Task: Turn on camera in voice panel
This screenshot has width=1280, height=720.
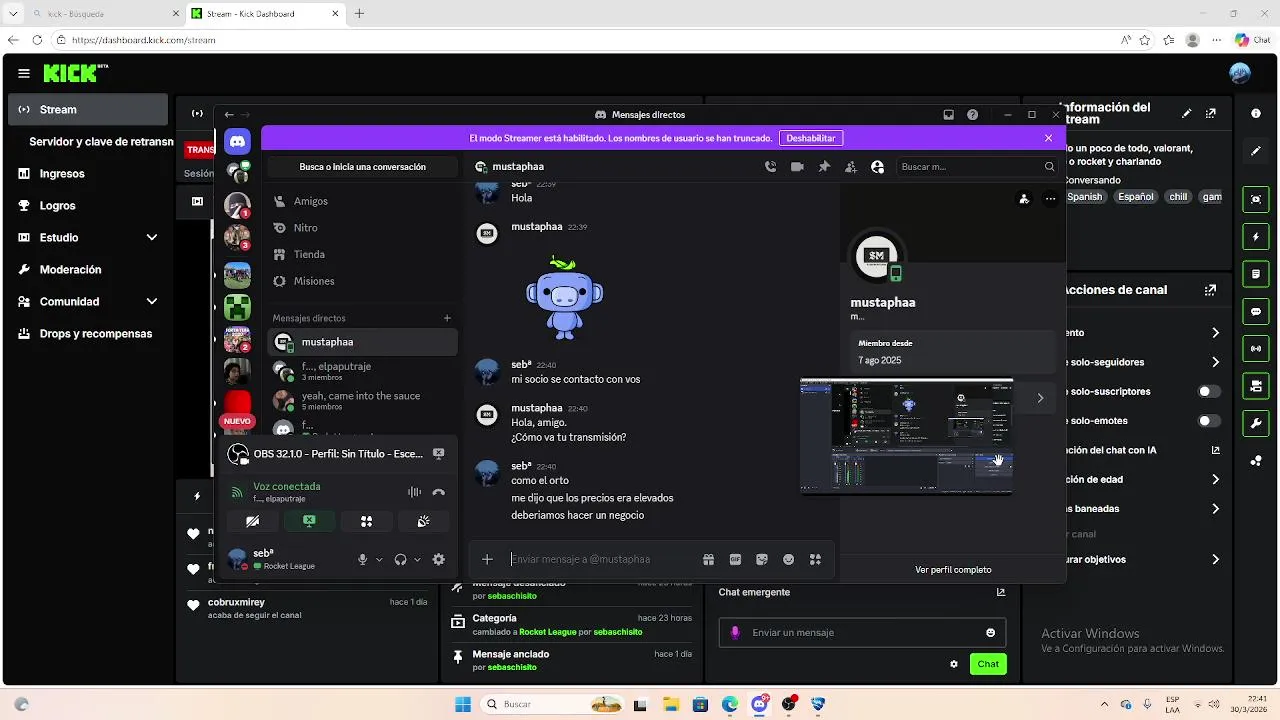Action: click(x=253, y=521)
